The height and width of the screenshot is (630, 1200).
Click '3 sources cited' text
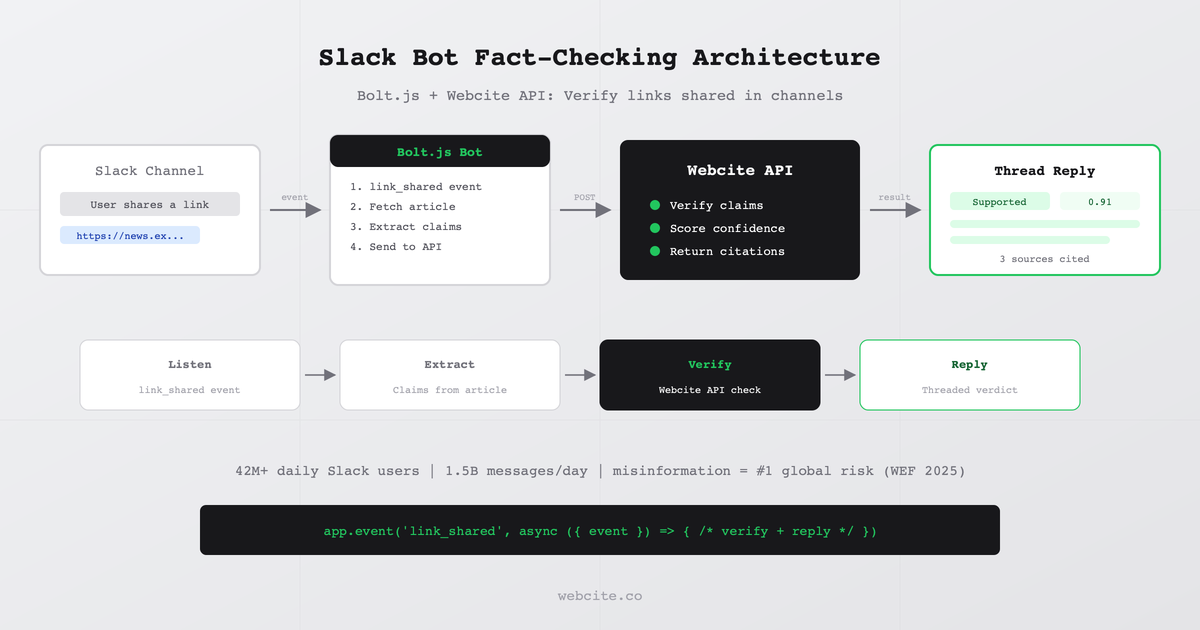click(x=1045, y=259)
